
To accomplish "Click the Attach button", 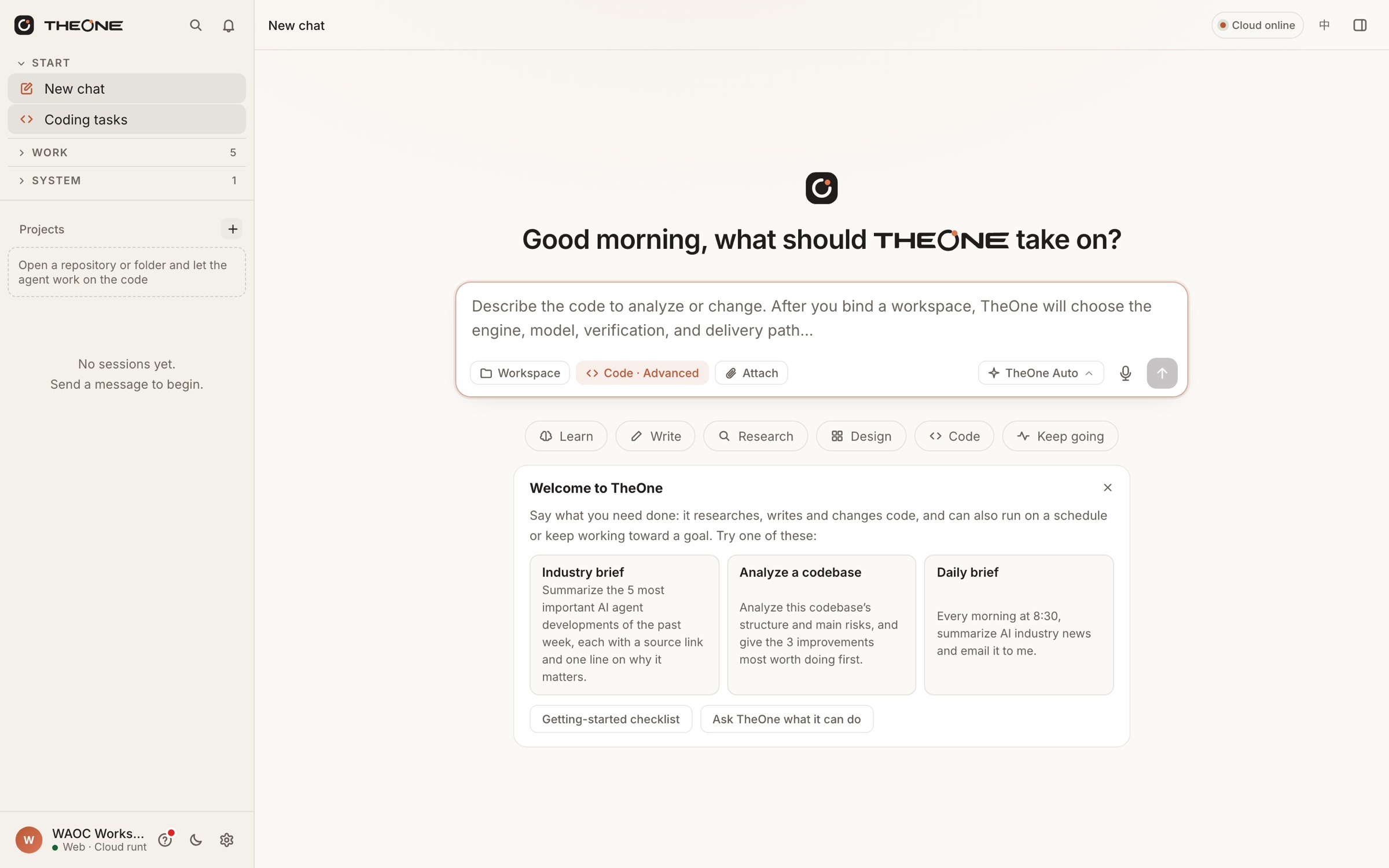I will (x=751, y=373).
